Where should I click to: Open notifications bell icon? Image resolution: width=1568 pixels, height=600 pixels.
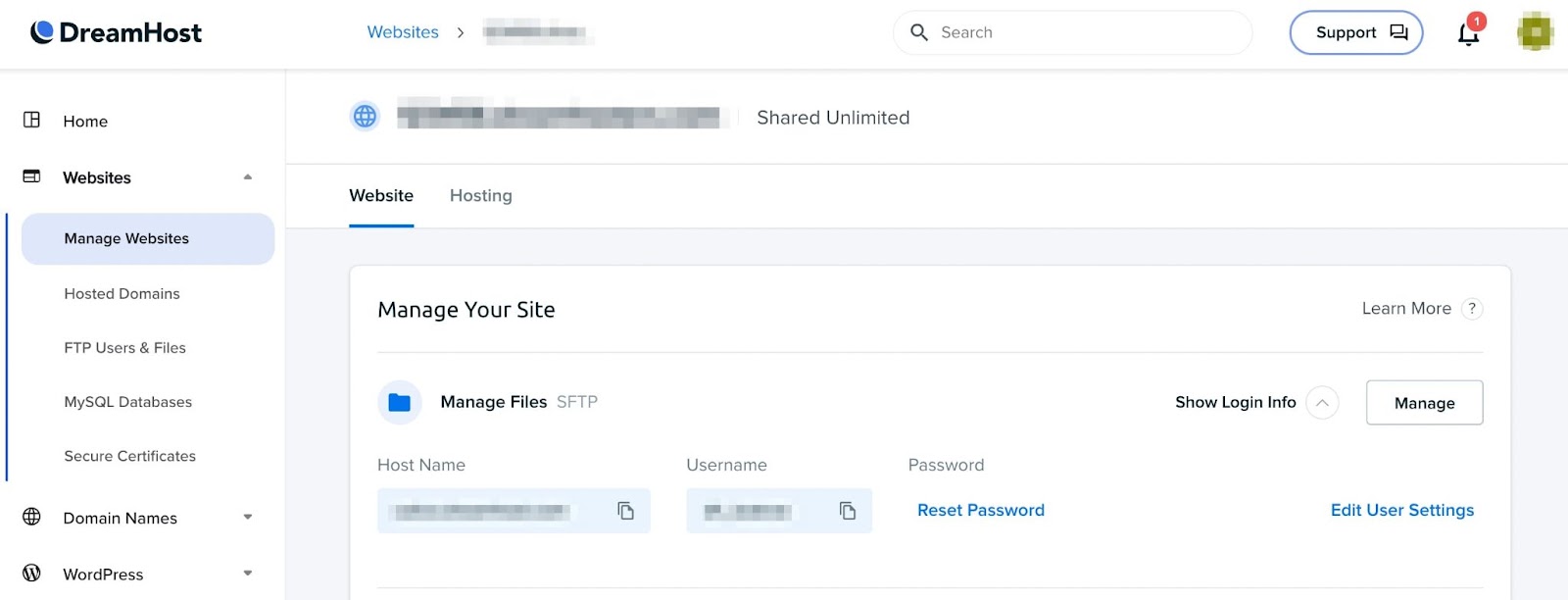1468,34
